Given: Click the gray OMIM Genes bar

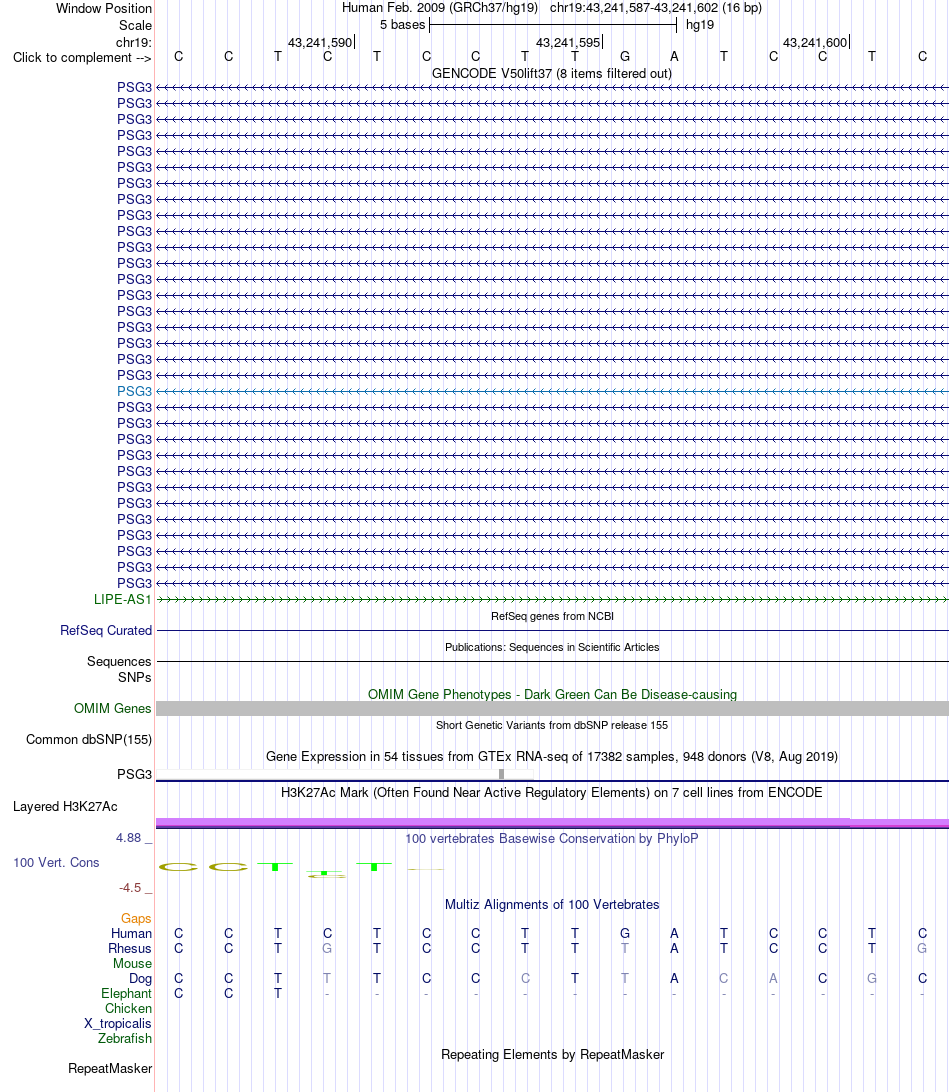Looking at the screenshot, I should pos(552,708).
